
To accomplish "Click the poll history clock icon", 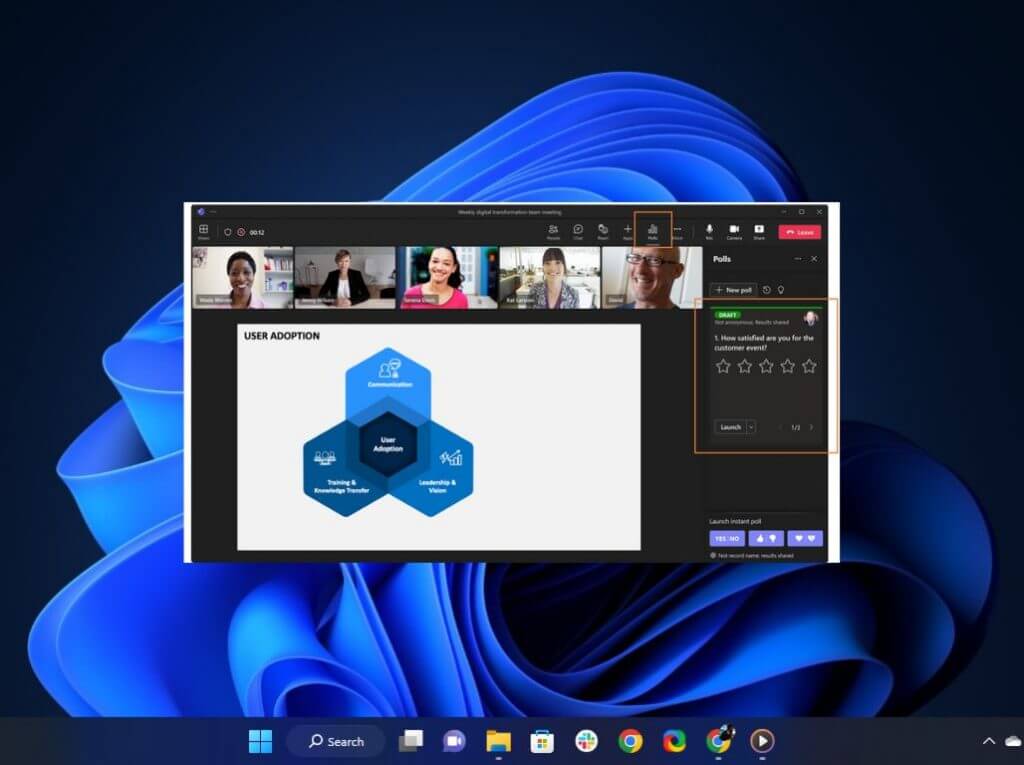I will (x=766, y=290).
